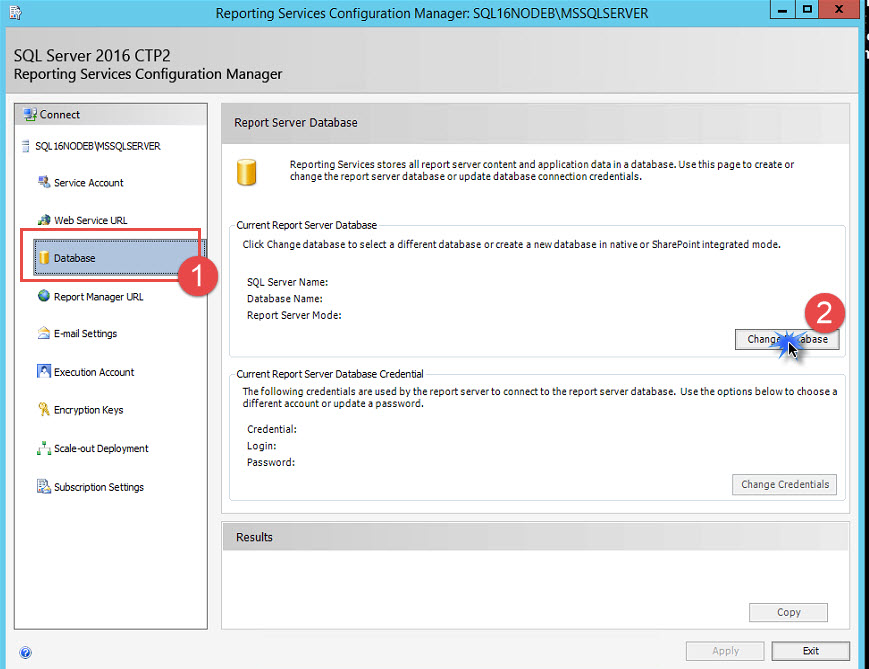The width and height of the screenshot is (869, 669).
Task: Click the Database Name label
Action: pyautogui.click(x=284, y=299)
